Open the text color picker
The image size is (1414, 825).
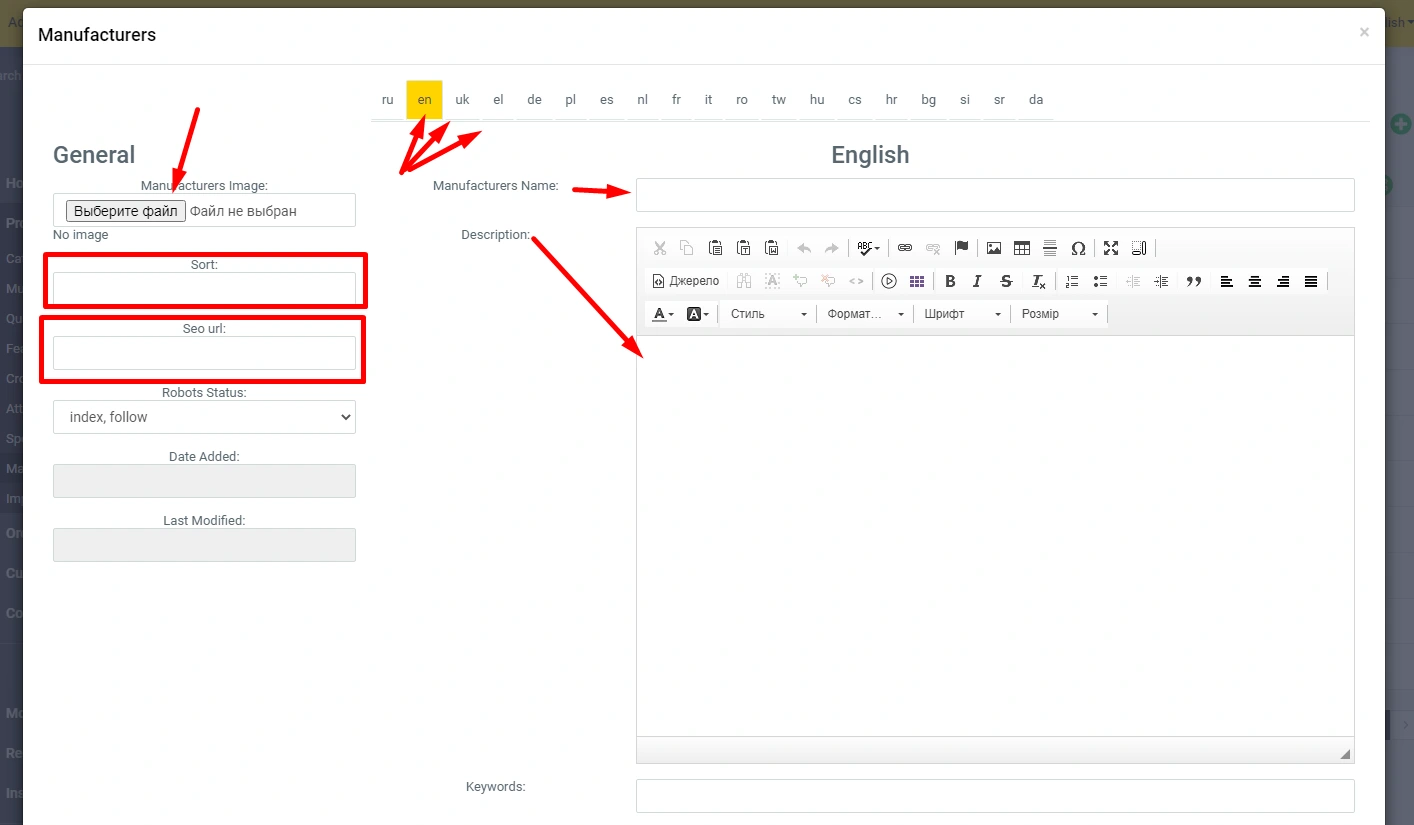tap(663, 314)
